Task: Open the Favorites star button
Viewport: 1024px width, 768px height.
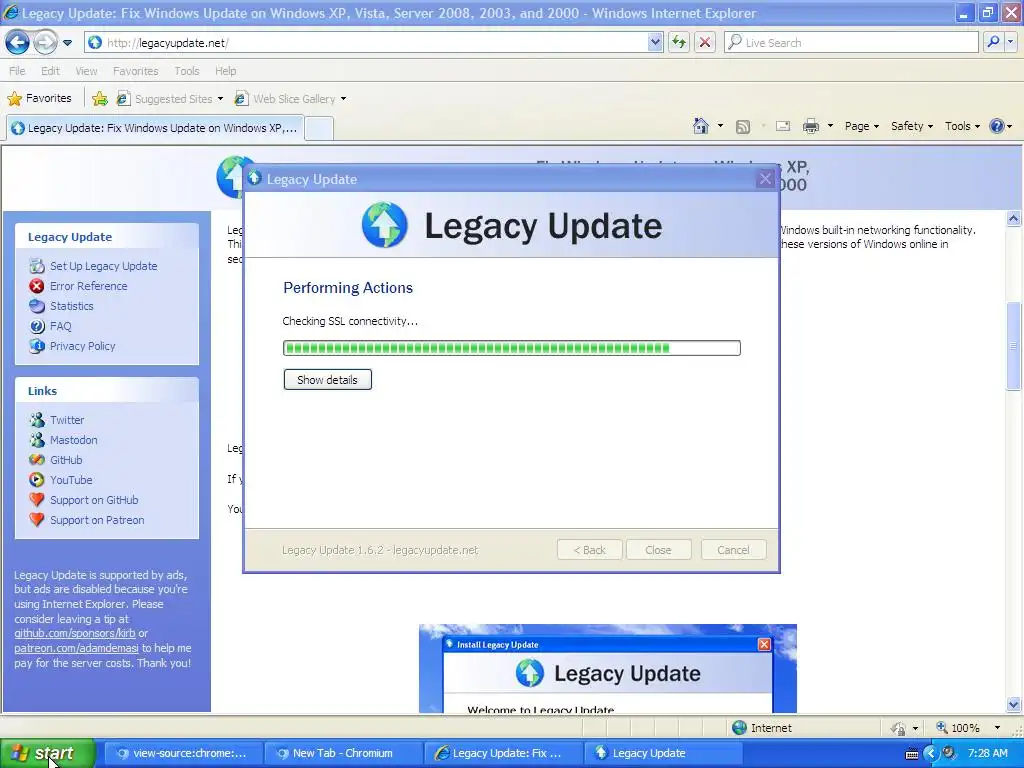Action: pyautogui.click(x=39, y=99)
